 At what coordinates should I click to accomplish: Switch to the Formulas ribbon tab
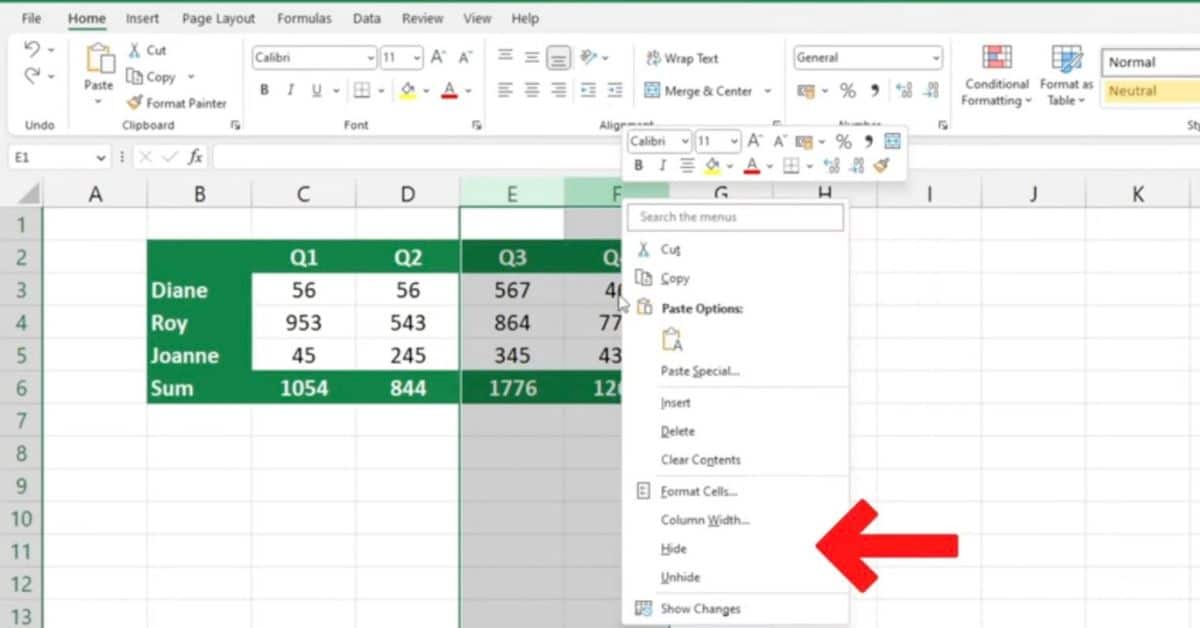pyautogui.click(x=303, y=17)
